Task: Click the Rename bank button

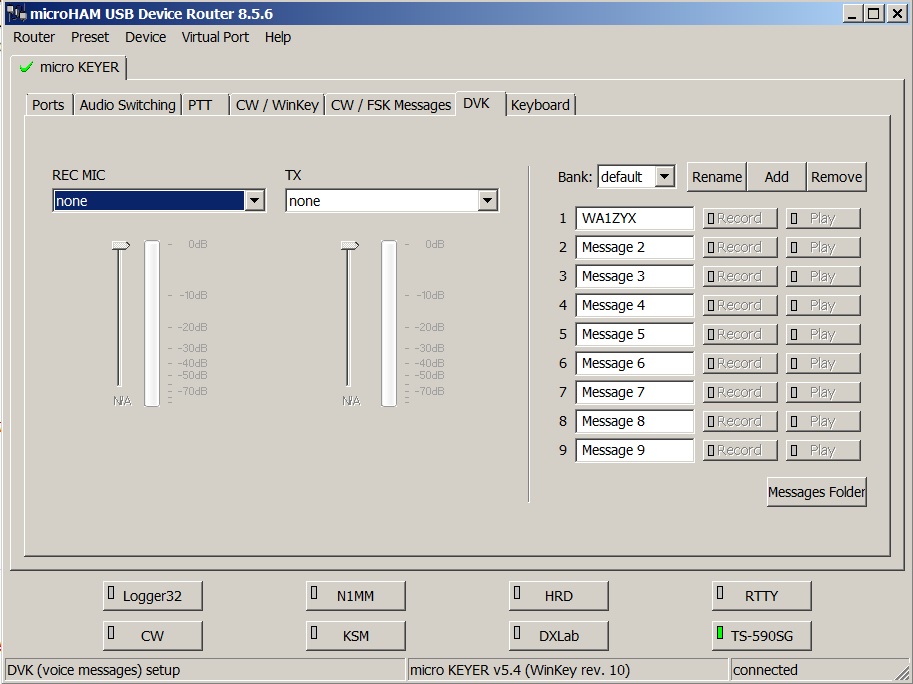Action: pos(717,177)
